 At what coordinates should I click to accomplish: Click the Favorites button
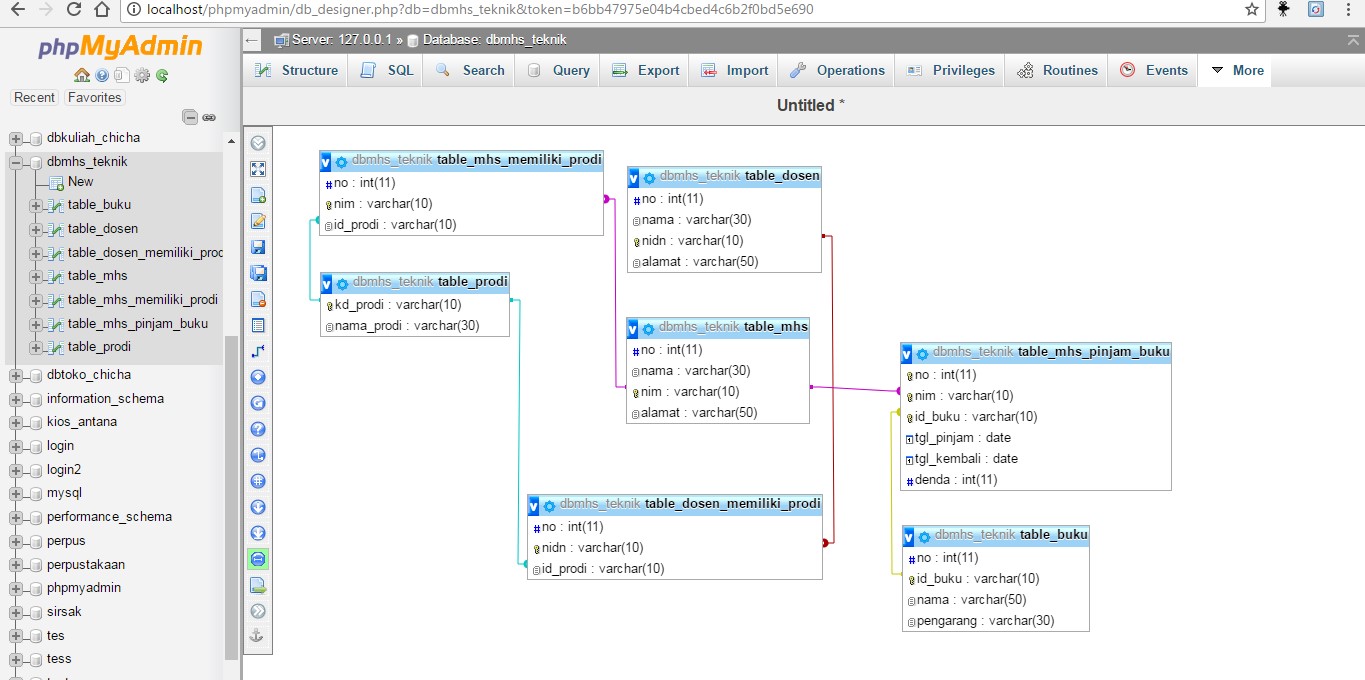94,98
